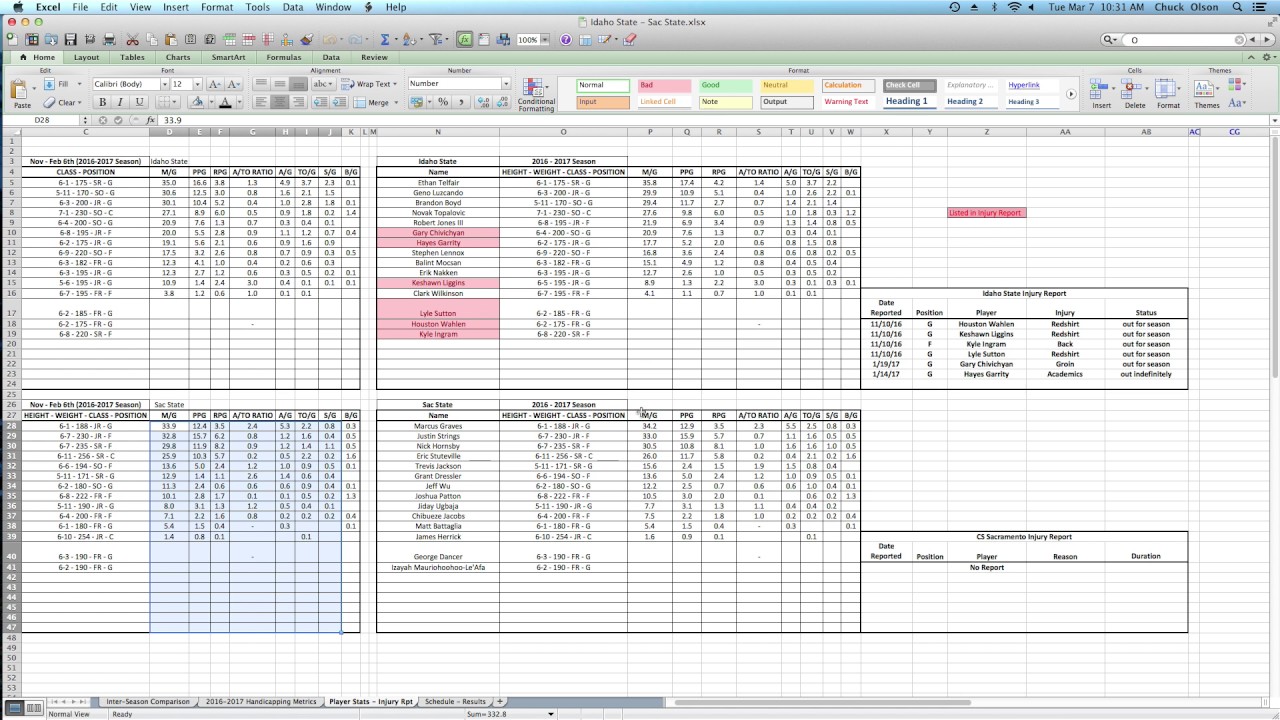Switch to Inter-Season Comparison sheet tab
Screen dimensions: 1280x720
(147, 702)
